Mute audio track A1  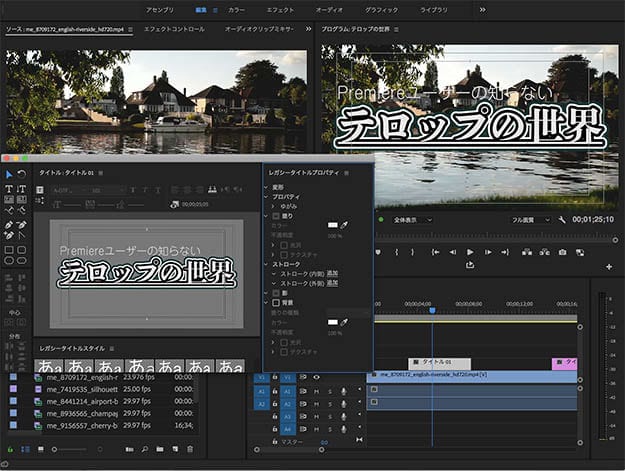[x=316, y=392]
